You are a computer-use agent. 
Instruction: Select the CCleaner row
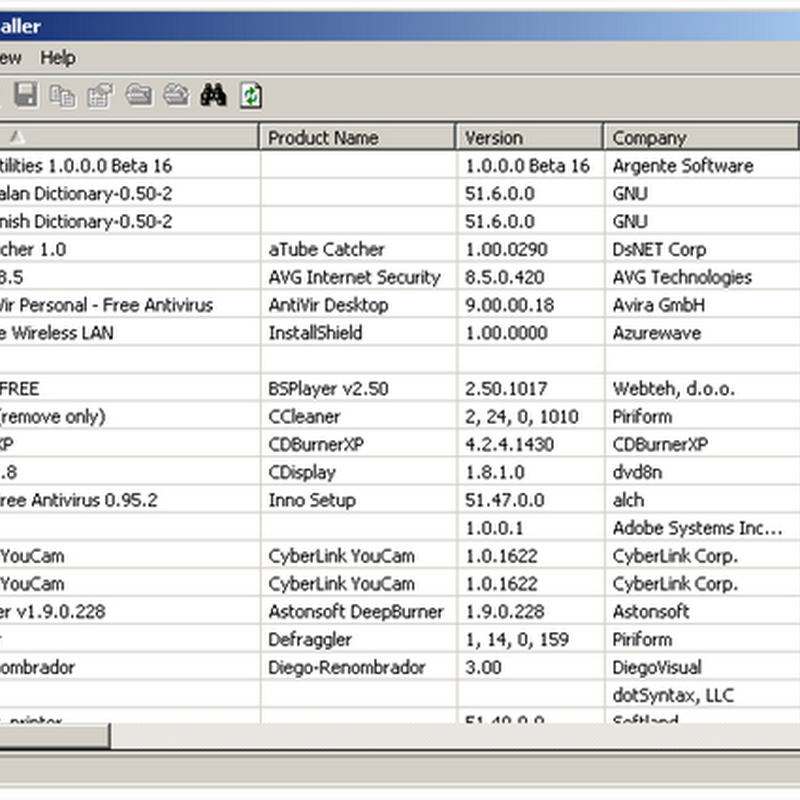coord(304,416)
